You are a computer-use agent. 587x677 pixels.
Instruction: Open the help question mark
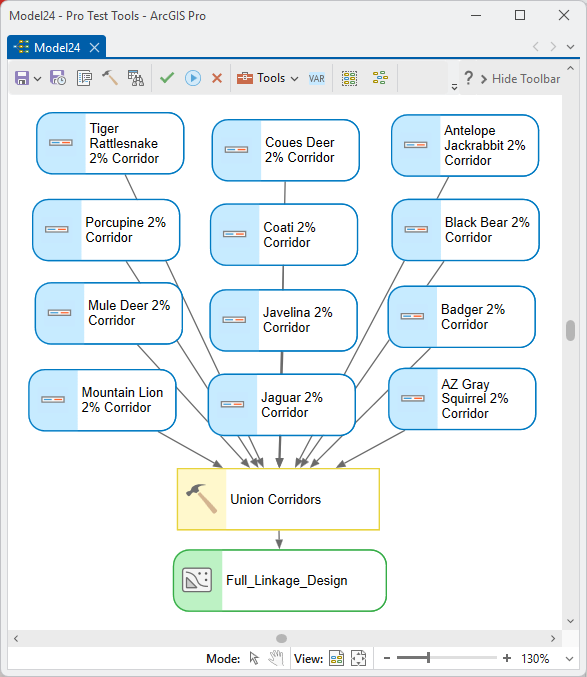[x=469, y=78]
